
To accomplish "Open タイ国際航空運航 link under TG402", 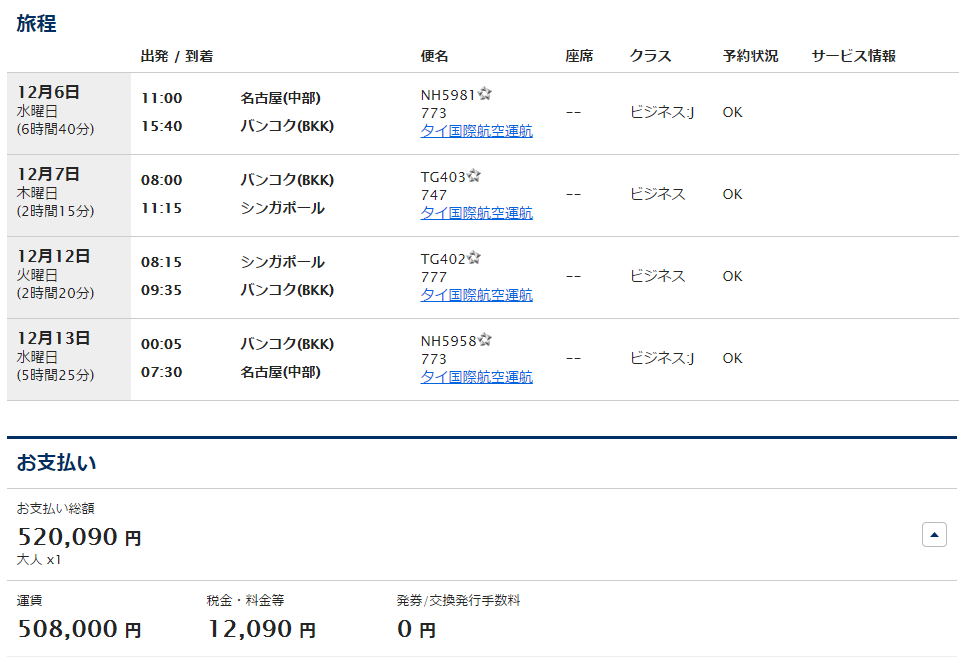I will pos(476,295).
